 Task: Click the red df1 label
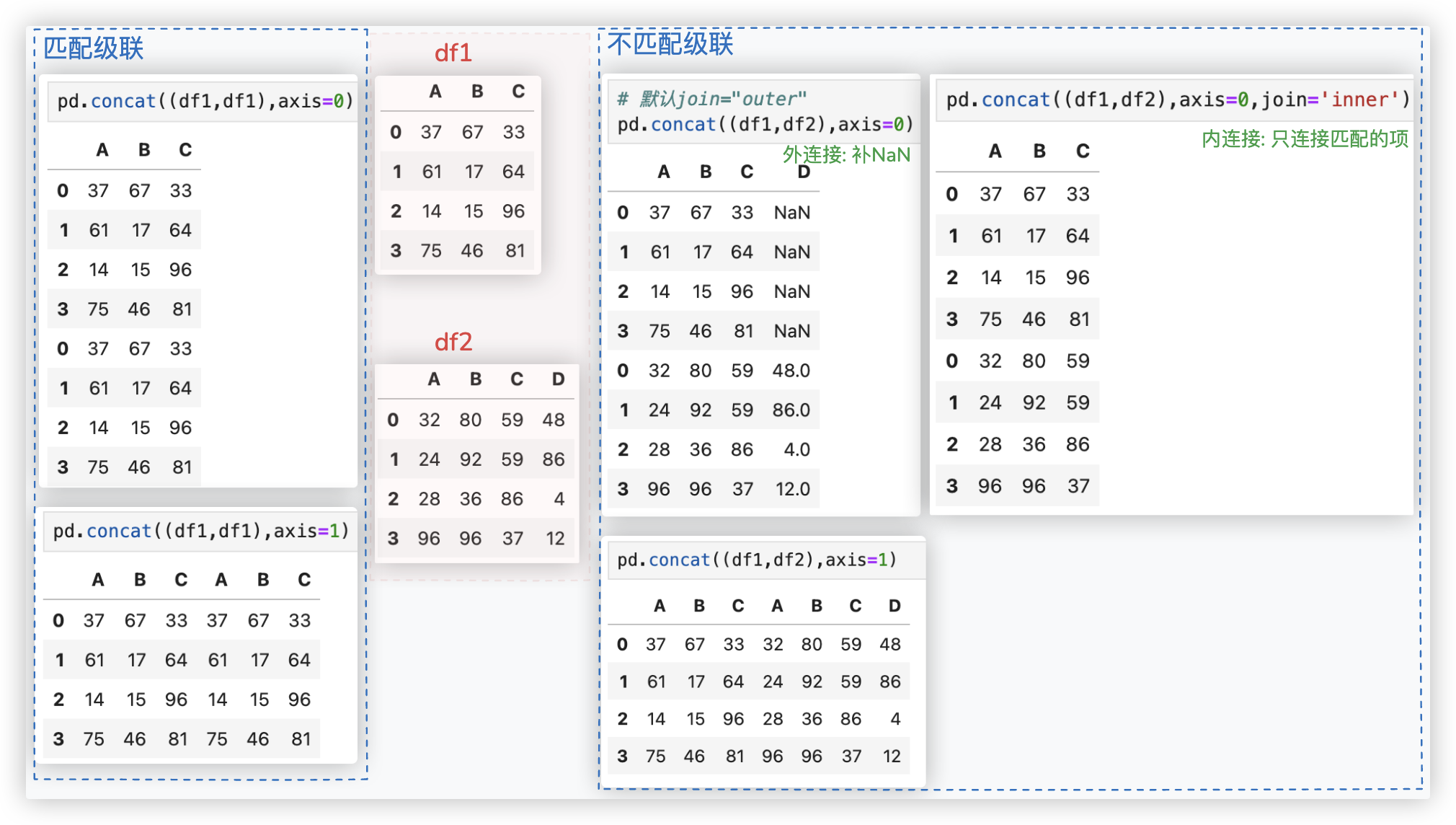tap(453, 53)
